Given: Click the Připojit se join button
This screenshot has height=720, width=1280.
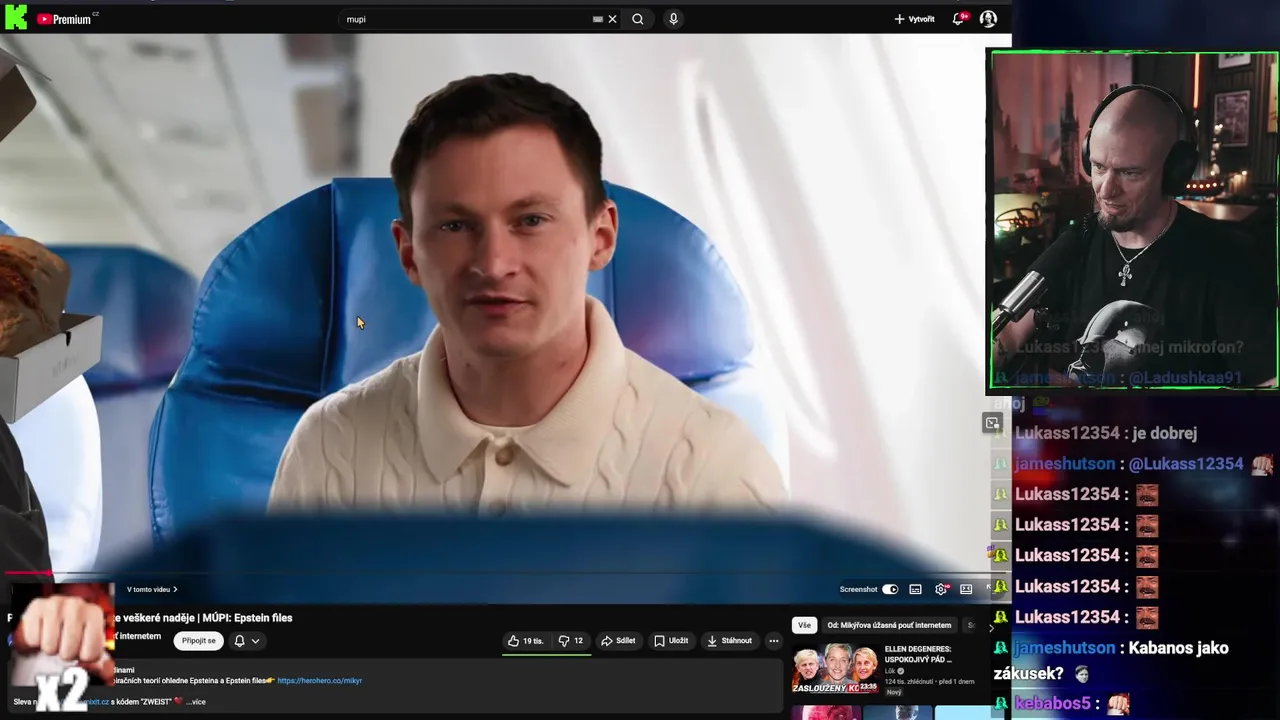Looking at the screenshot, I should click(198, 641).
